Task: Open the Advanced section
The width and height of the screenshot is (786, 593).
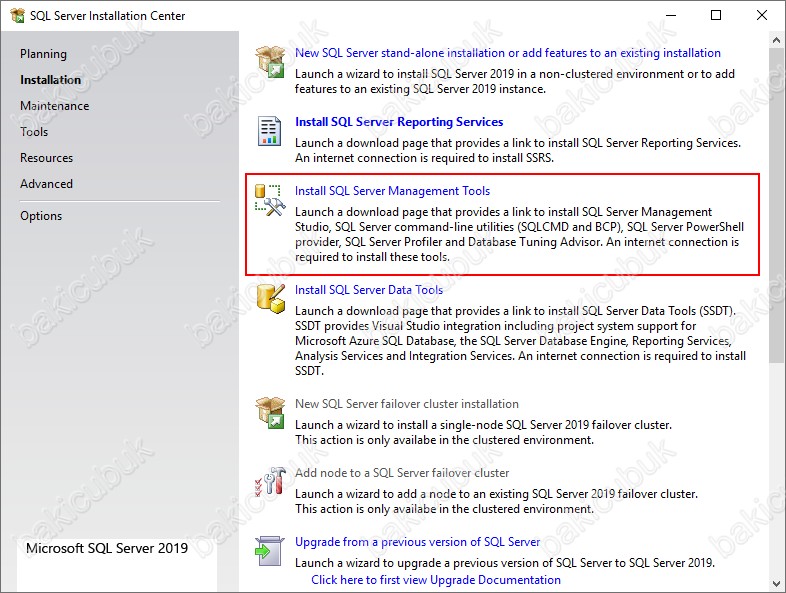Action: tap(46, 184)
